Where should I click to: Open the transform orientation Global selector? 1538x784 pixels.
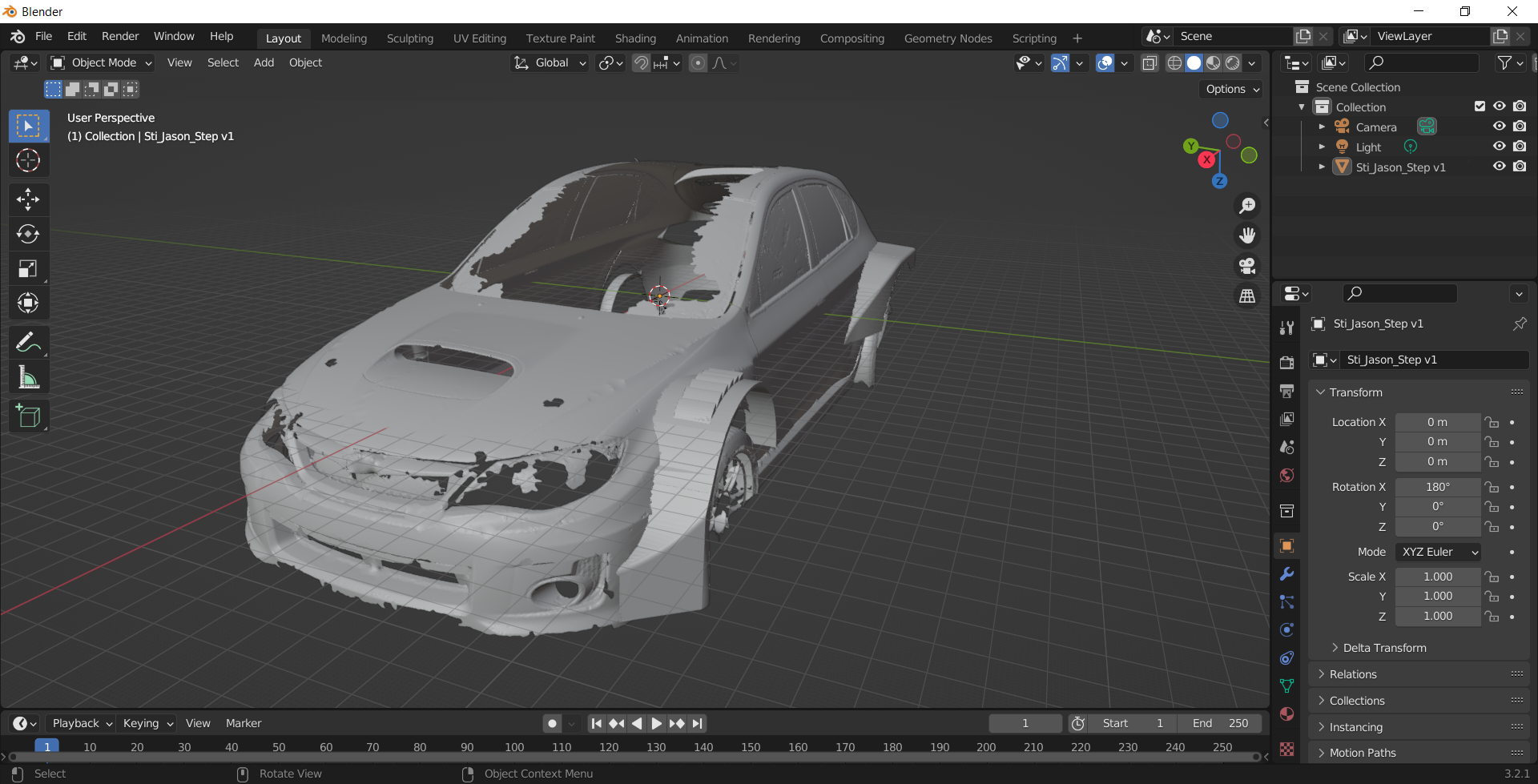pyautogui.click(x=550, y=62)
